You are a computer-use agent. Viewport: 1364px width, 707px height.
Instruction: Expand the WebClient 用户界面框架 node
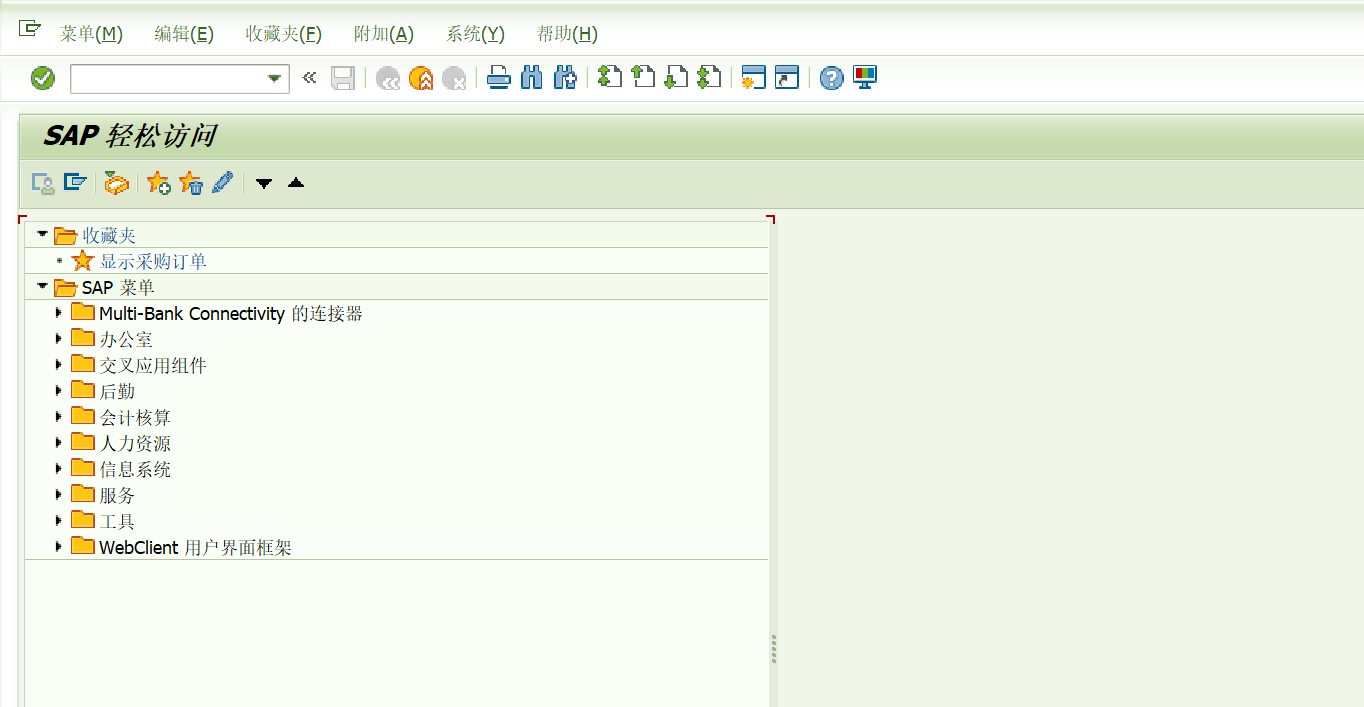60,547
